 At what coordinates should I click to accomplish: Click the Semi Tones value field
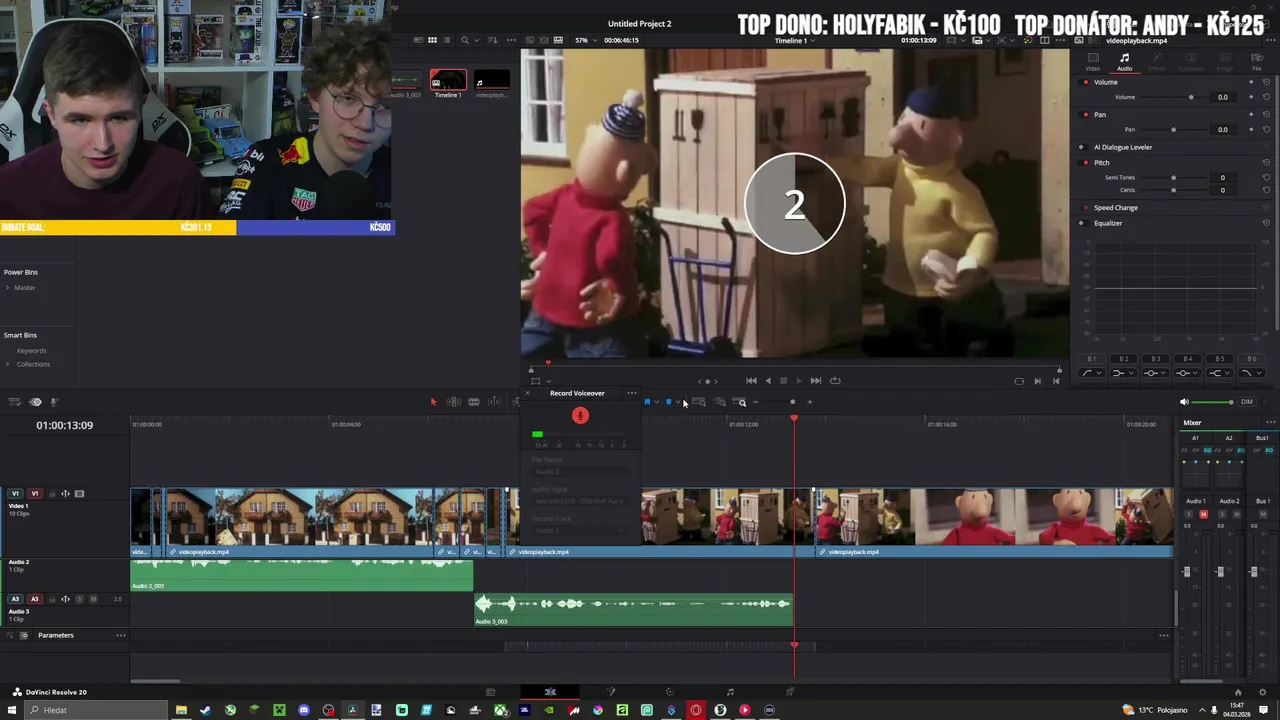pyautogui.click(x=1222, y=178)
